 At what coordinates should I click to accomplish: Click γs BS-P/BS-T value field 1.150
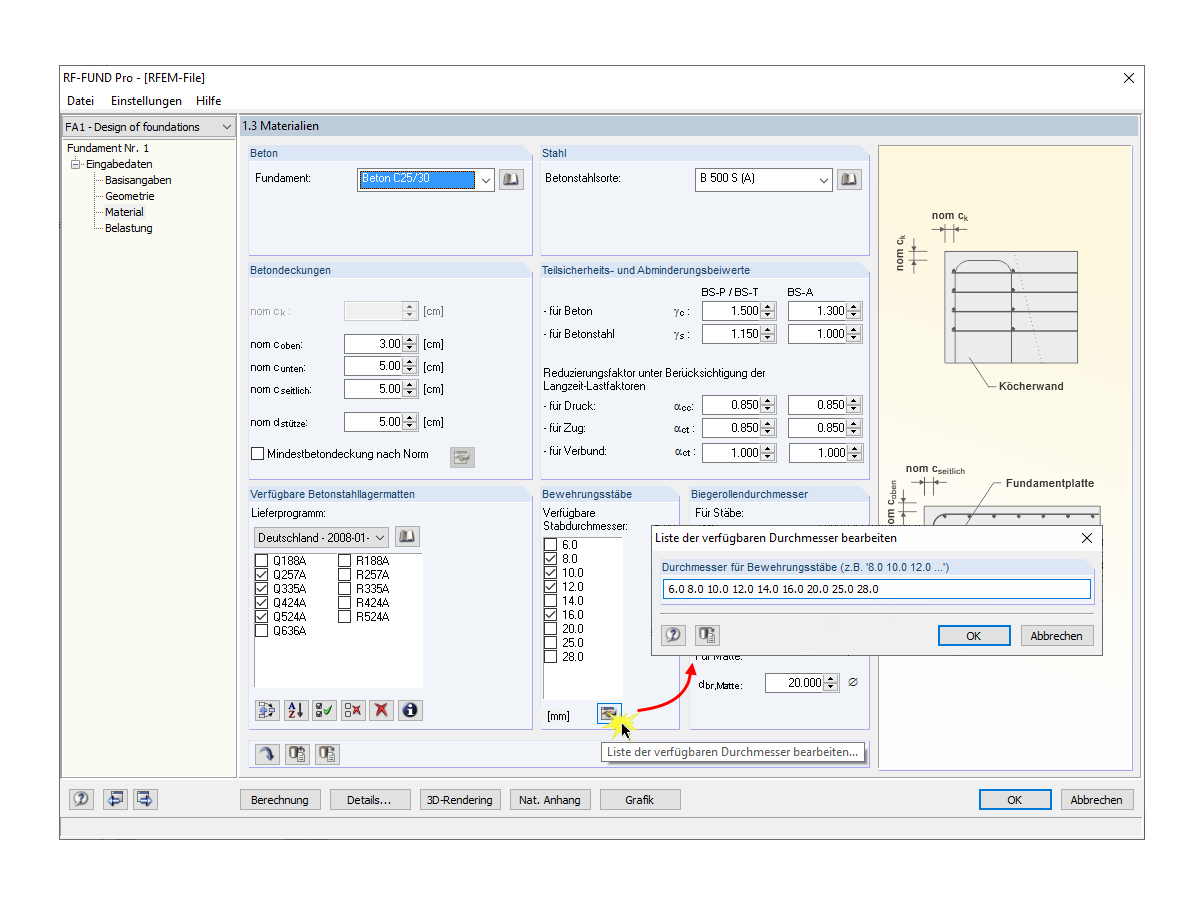[x=731, y=334]
